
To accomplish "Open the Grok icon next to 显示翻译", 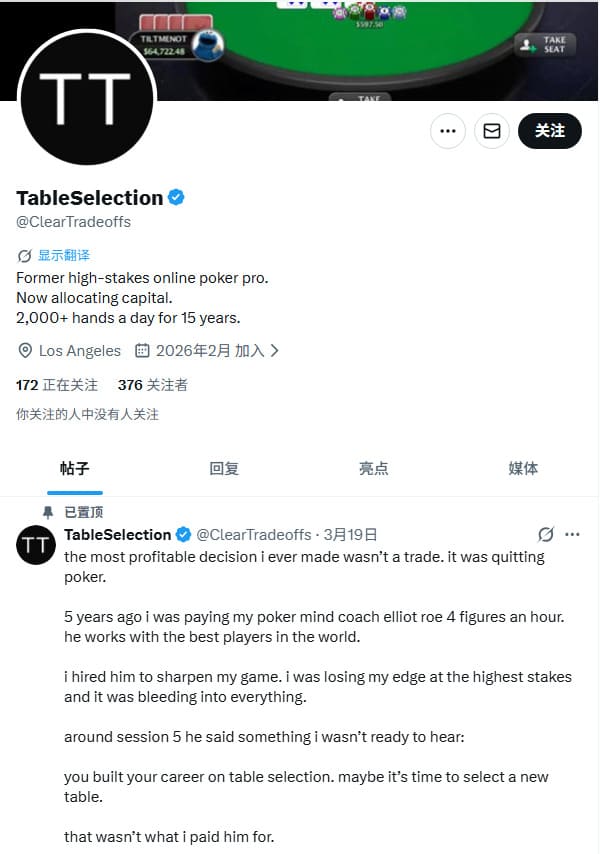I will click(x=22, y=255).
